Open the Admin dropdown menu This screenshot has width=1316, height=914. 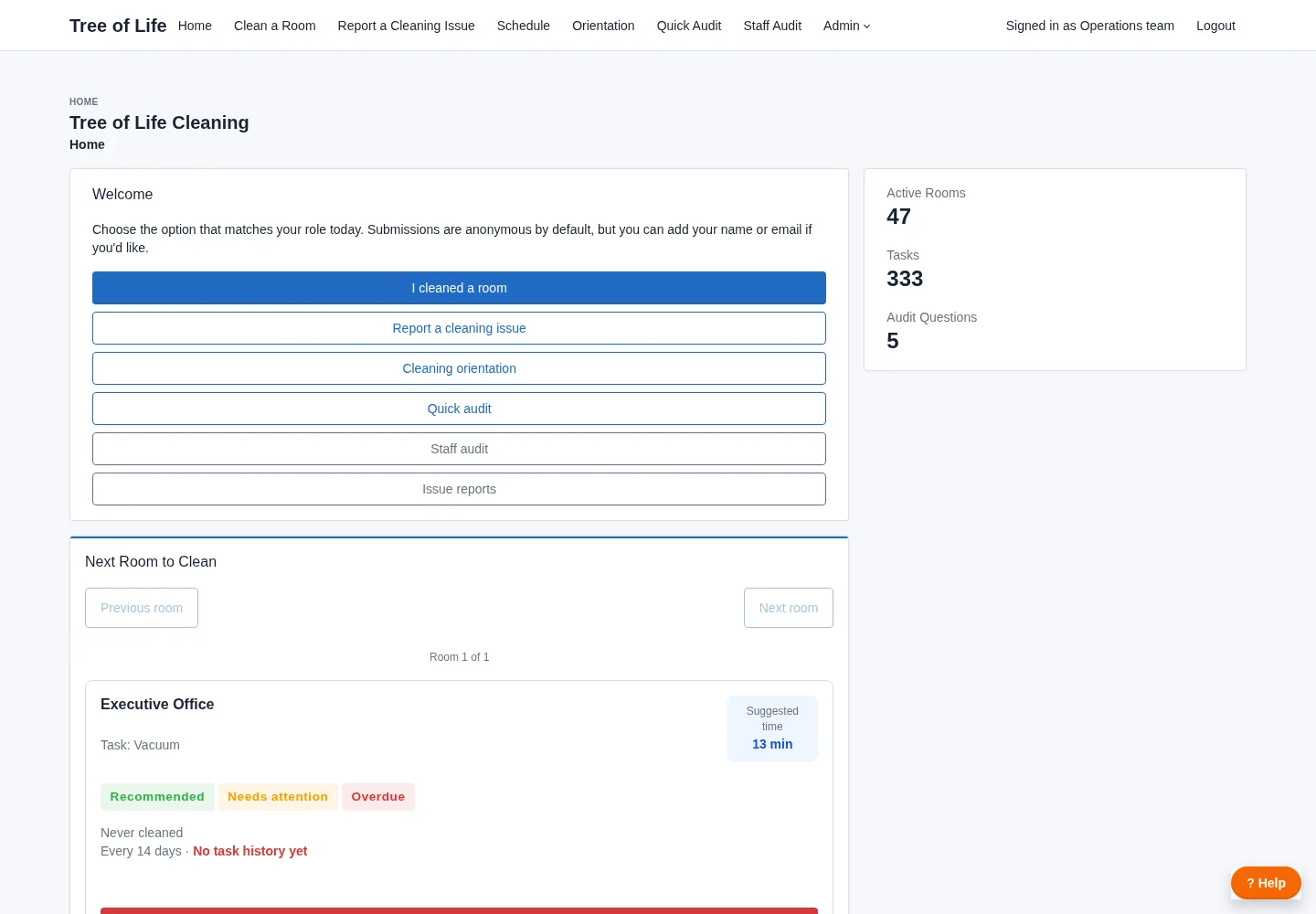click(x=846, y=26)
